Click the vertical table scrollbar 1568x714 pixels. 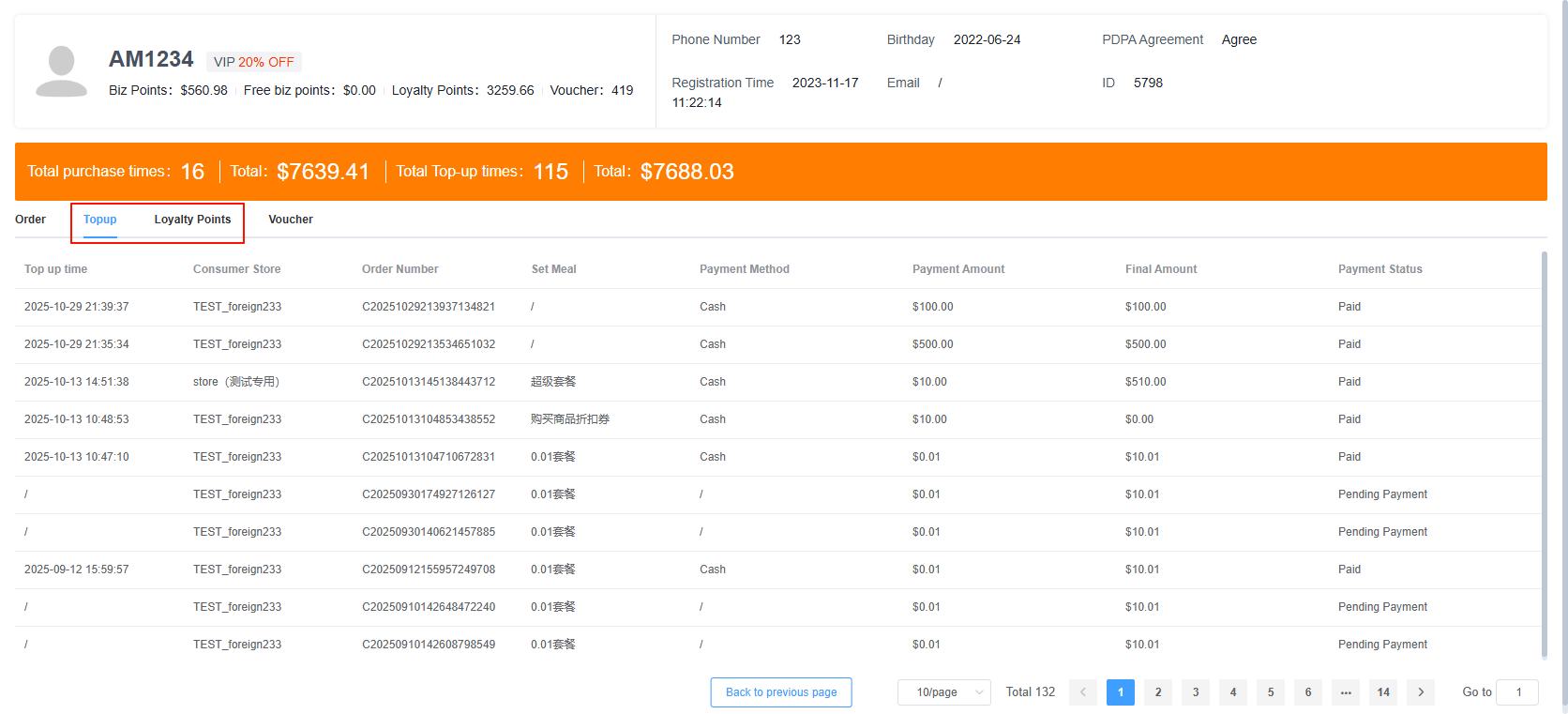click(1544, 450)
